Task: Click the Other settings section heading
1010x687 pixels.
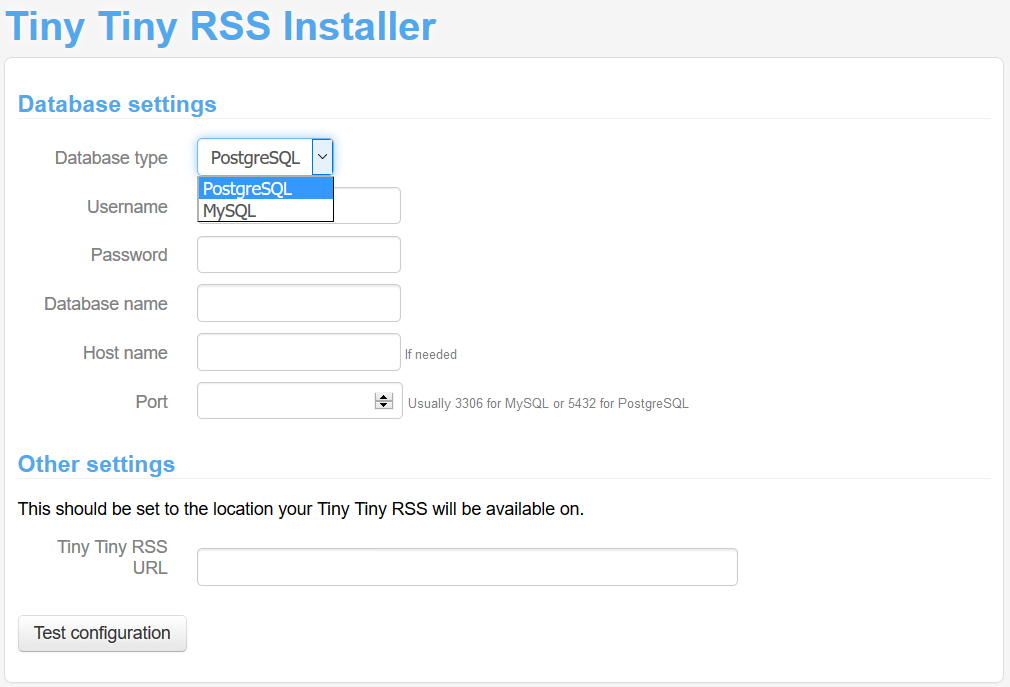Action: (x=96, y=464)
